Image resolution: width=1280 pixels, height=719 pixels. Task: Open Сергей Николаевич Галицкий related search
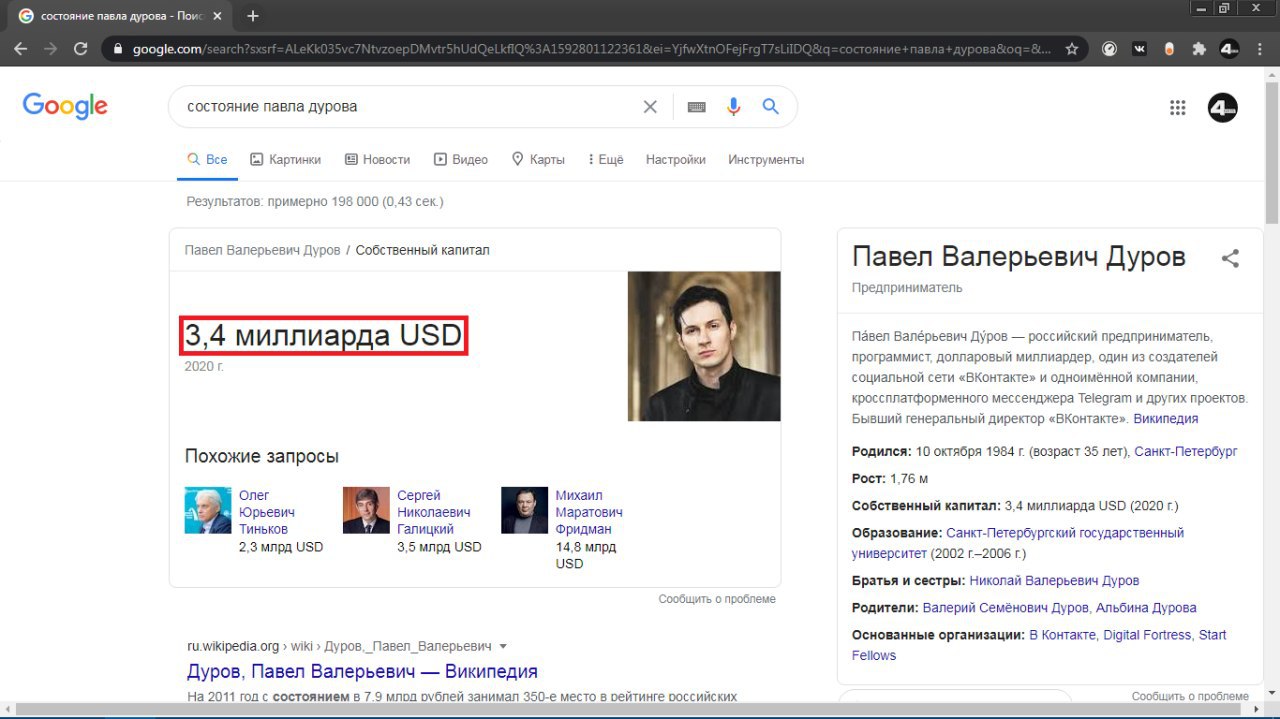coord(433,512)
